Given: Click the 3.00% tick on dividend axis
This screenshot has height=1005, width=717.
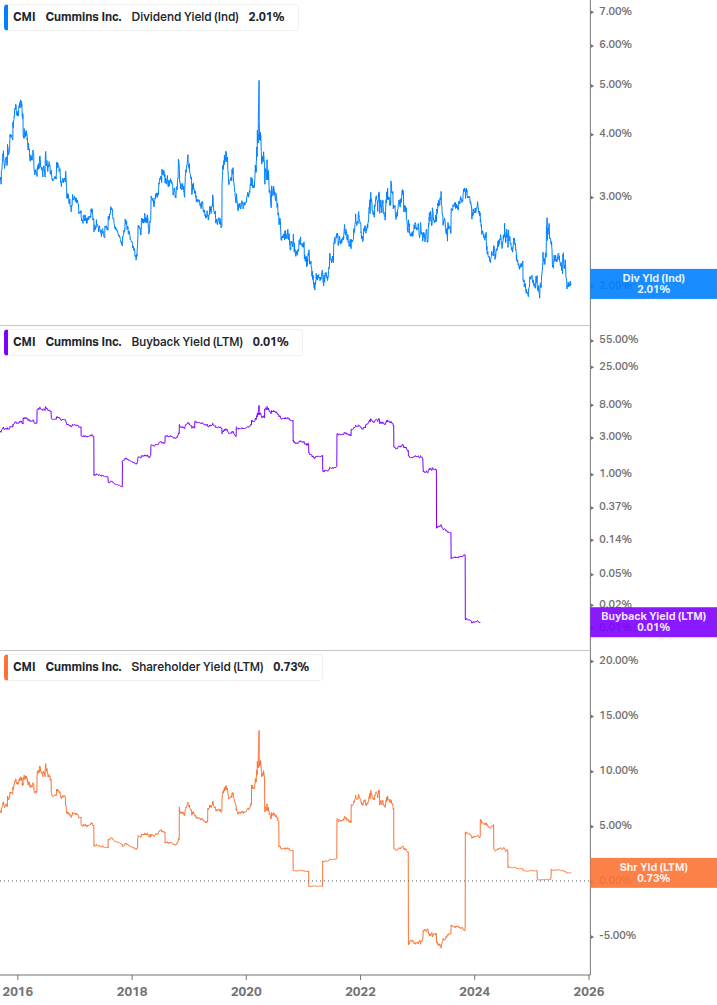Looking at the screenshot, I should click(615, 196).
